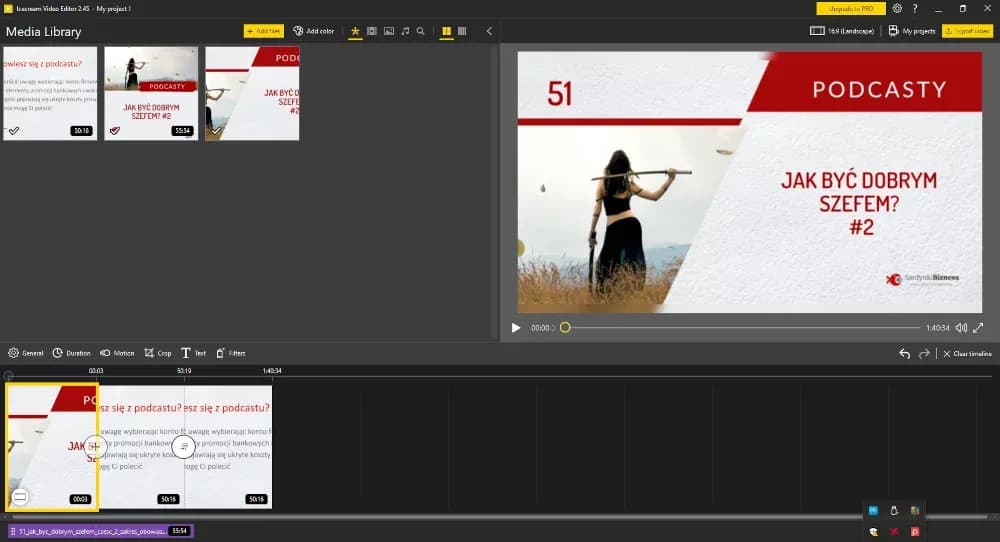Click Upgrade to PRO
Viewport: 1000px width, 542px height.
pyautogui.click(x=851, y=8)
